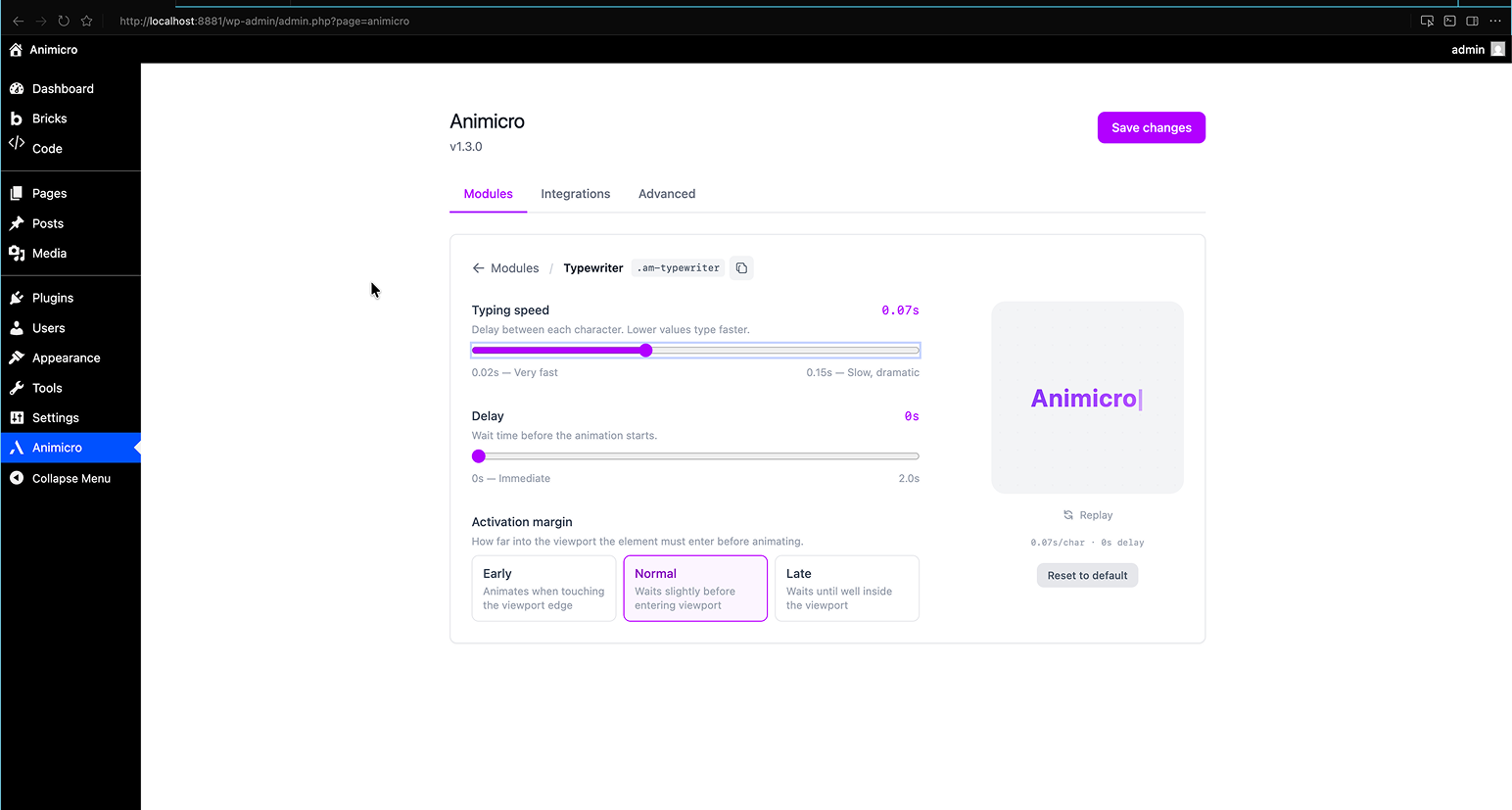Switch to the Integrations tab
The height and width of the screenshot is (810, 1512).
click(x=575, y=193)
